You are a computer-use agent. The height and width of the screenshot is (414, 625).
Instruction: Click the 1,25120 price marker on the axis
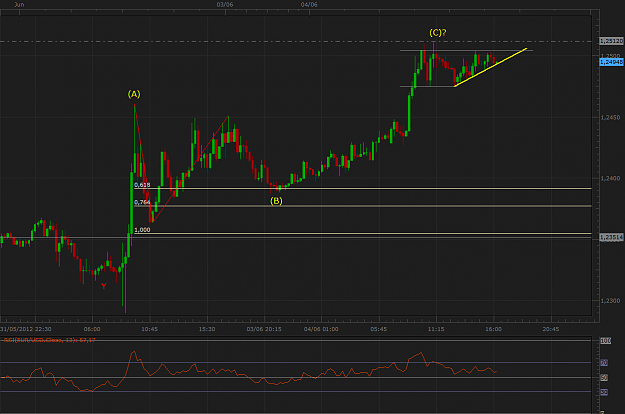(611, 41)
